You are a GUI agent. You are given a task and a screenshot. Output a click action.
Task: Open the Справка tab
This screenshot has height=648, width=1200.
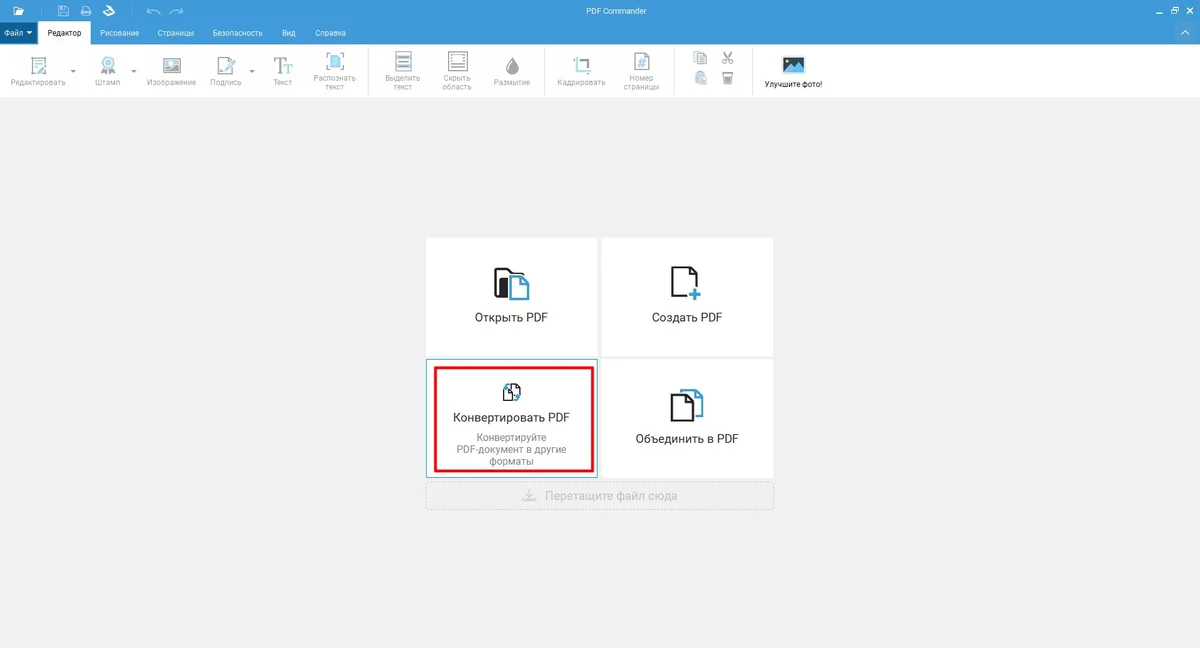click(330, 33)
